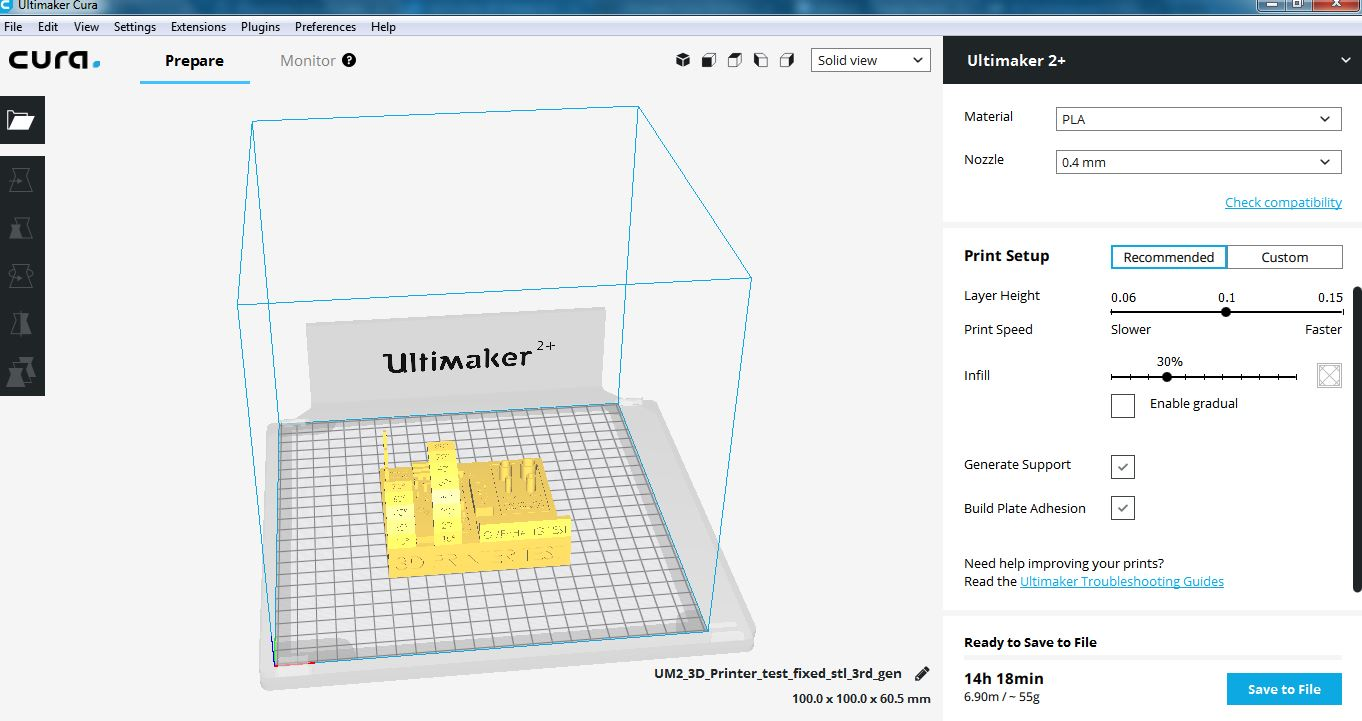Click the 'Print Speed' label
1362x721 pixels.
coord(998,329)
